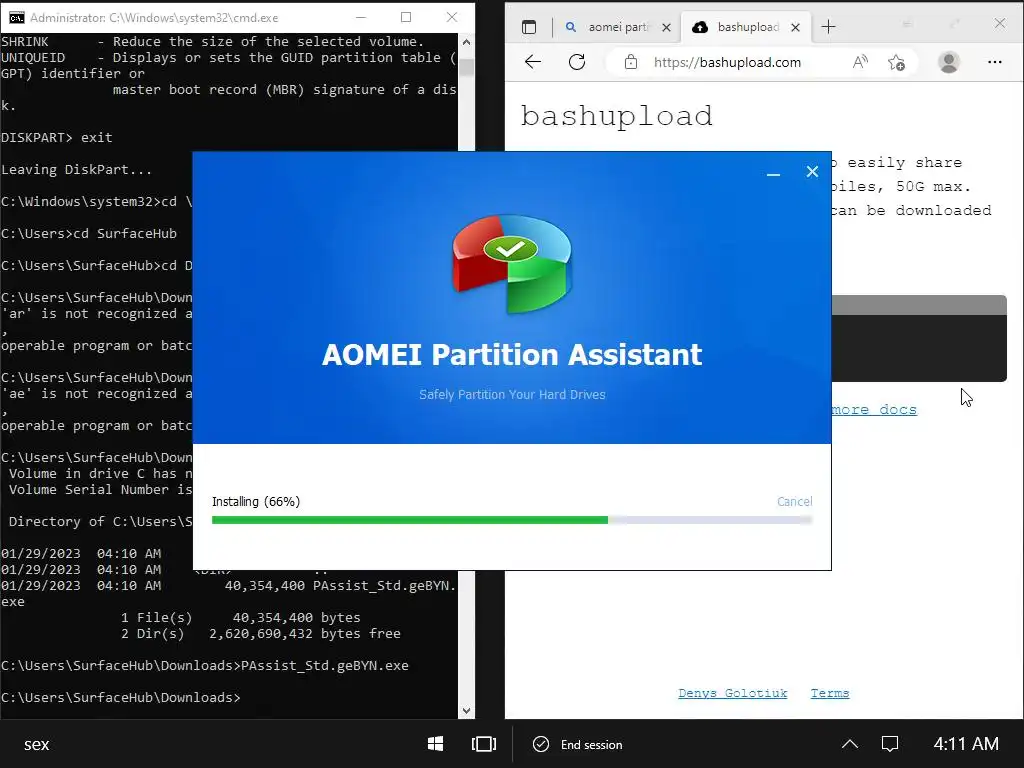This screenshot has width=1024, height=768.
Task: Click the Installing (66%) status text
Action: click(256, 502)
